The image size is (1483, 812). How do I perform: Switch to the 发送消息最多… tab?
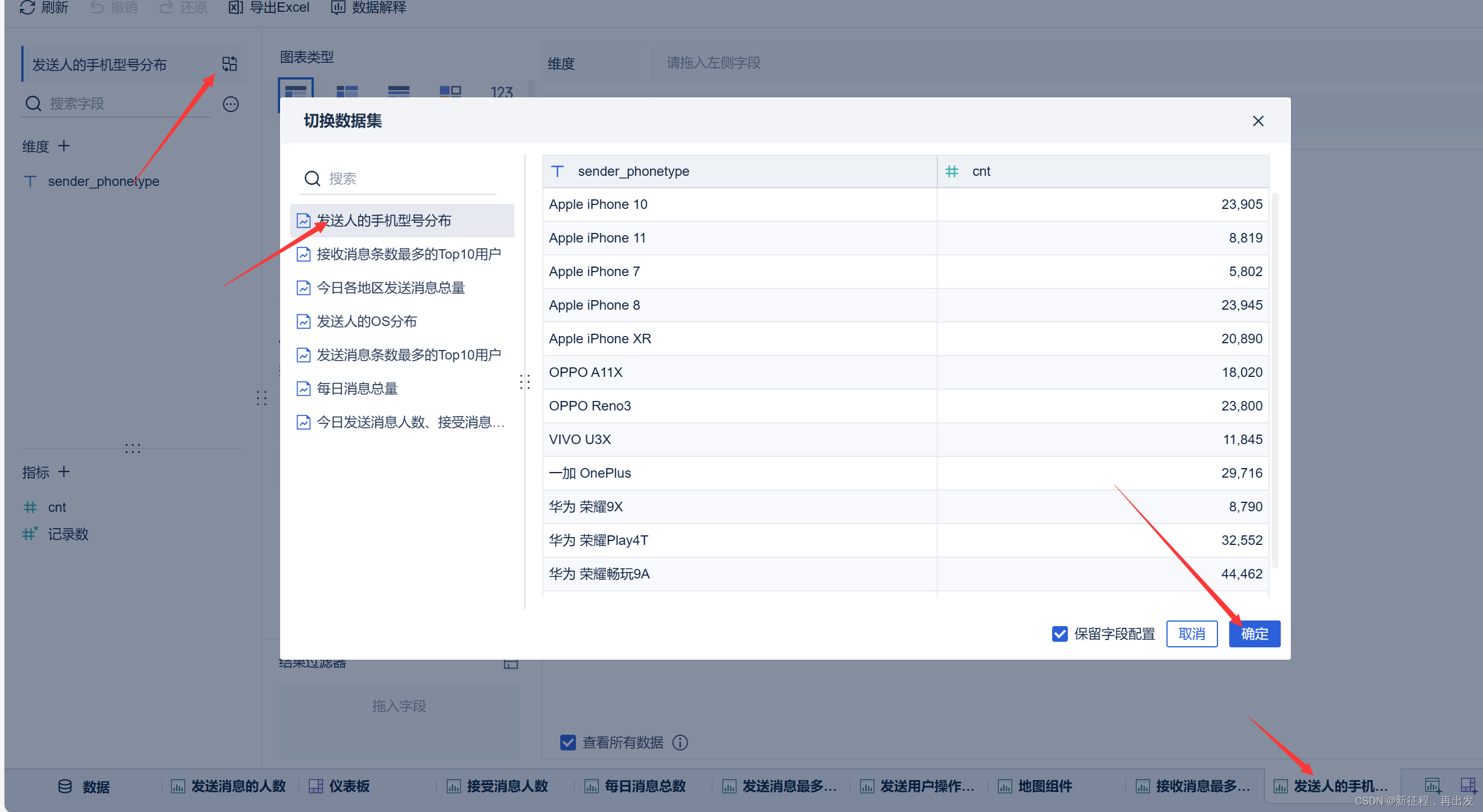pos(779,787)
